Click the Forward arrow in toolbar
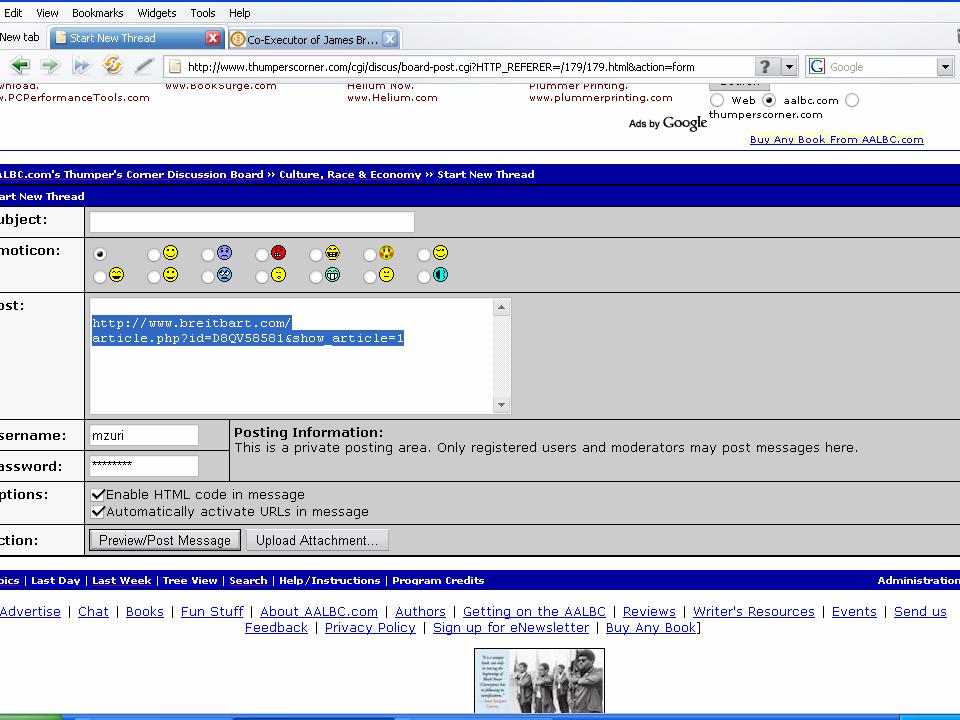The height and width of the screenshot is (720, 960). pos(50,65)
